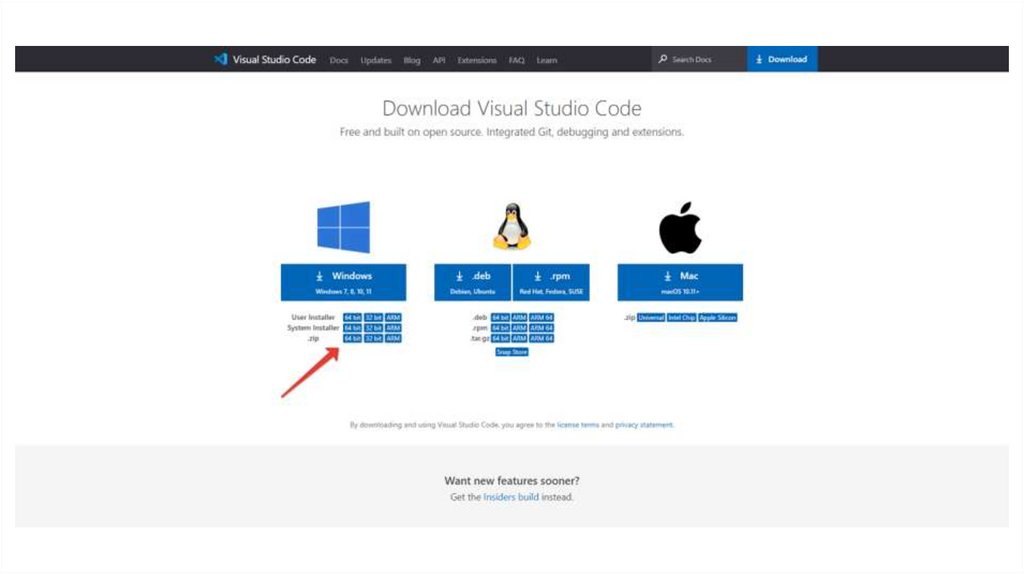Download Linux .rpm ARM from small row
The width and height of the screenshot is (1024, 574).
tap(519, 328)
